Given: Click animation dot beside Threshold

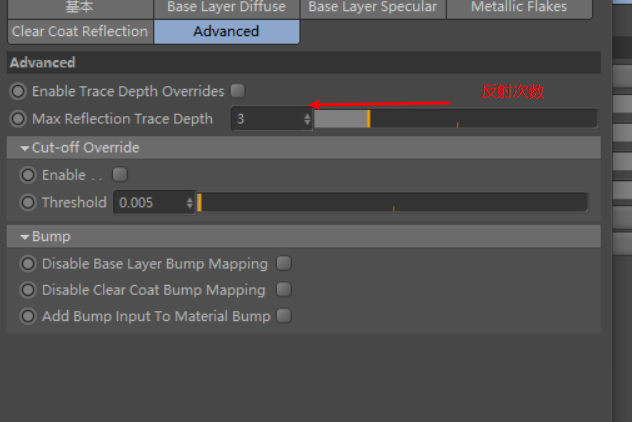Looking at the screenshot, I should pyautogui.click(x=28, y=202).
